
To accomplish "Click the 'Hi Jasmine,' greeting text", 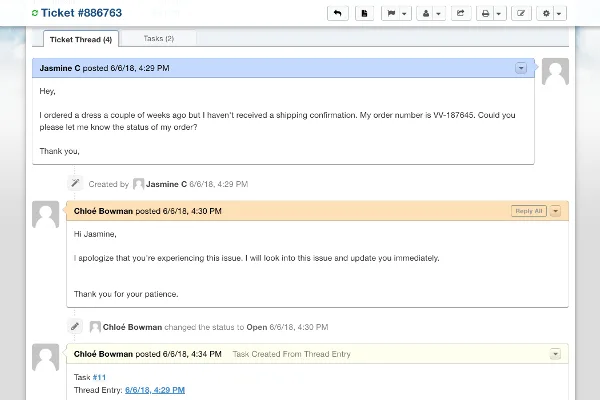I will (95, 234).
